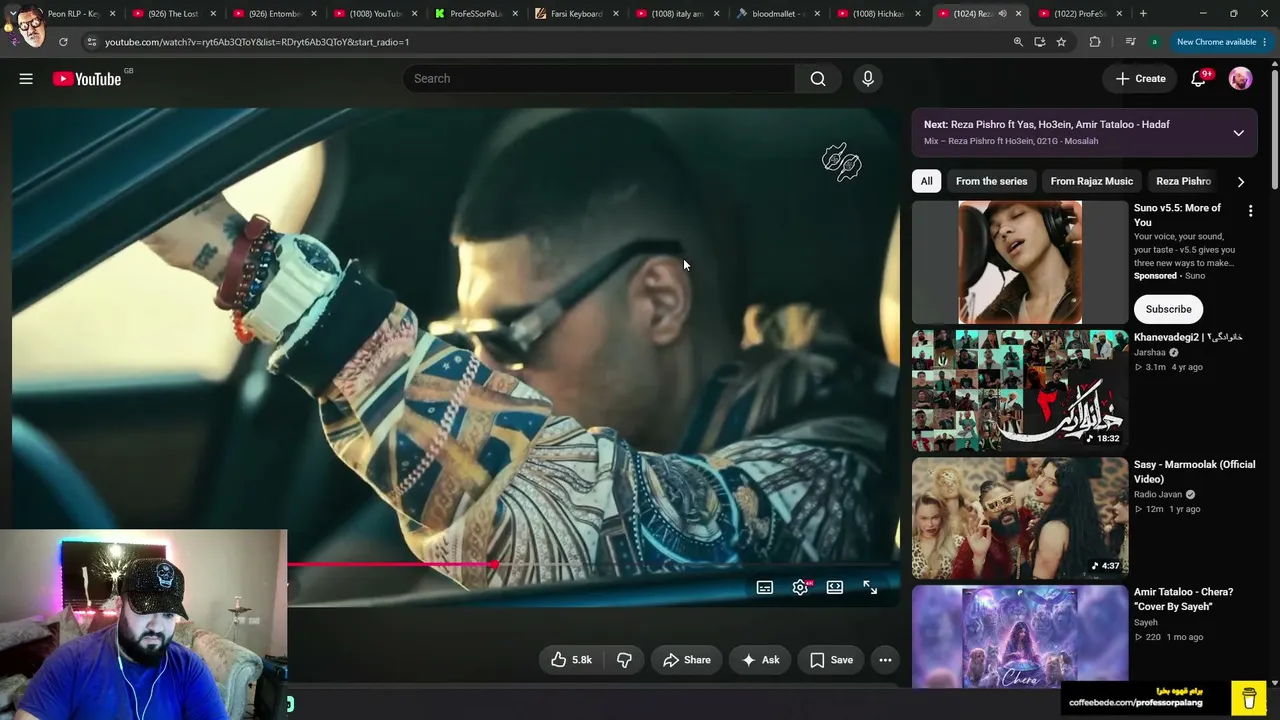
Task: Dislike this video
Action: coord(624,660)
